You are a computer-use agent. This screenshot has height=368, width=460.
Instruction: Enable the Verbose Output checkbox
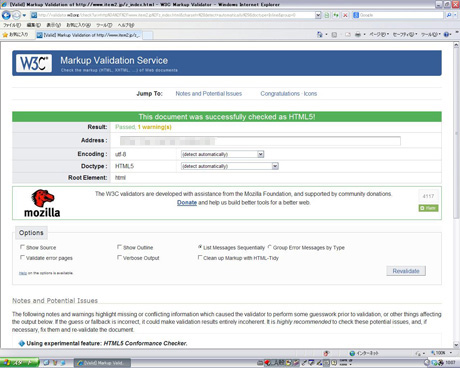tap(119, 257)
